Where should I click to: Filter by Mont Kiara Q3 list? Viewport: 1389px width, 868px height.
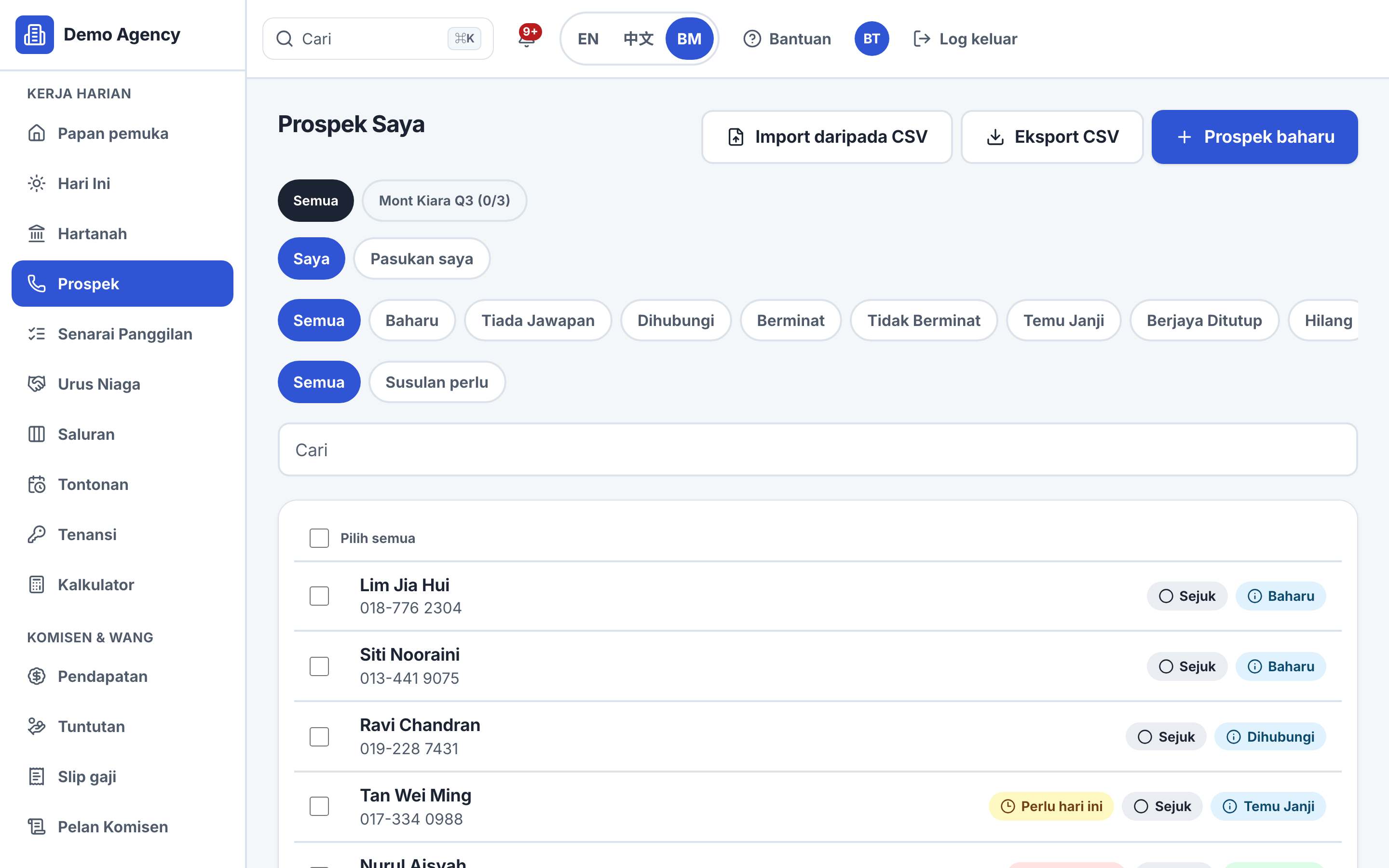coord(444,200)
